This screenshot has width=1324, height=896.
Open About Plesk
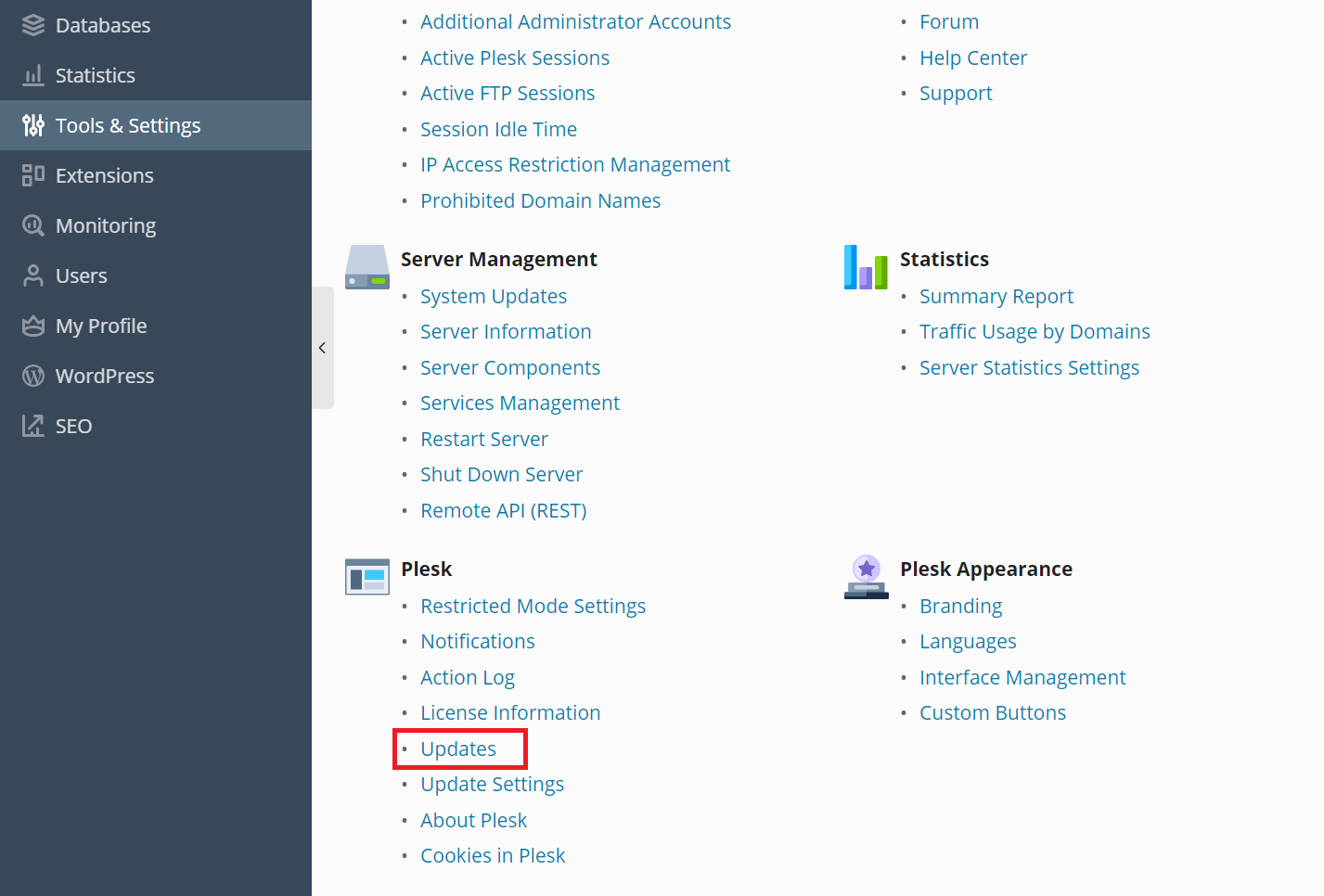point(473,820)
